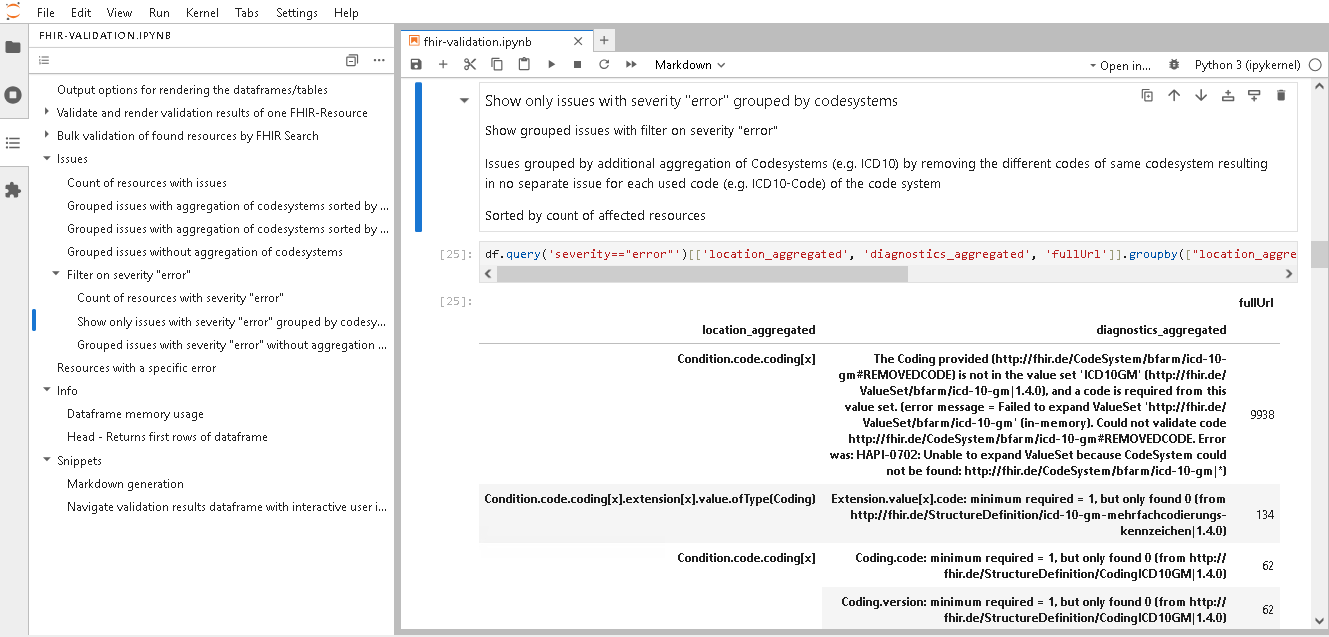Image resolution: width=1329 pixels, height=637 pixels.
Task: Delete the active cell with trash icon
Action: click(1281, 96)
